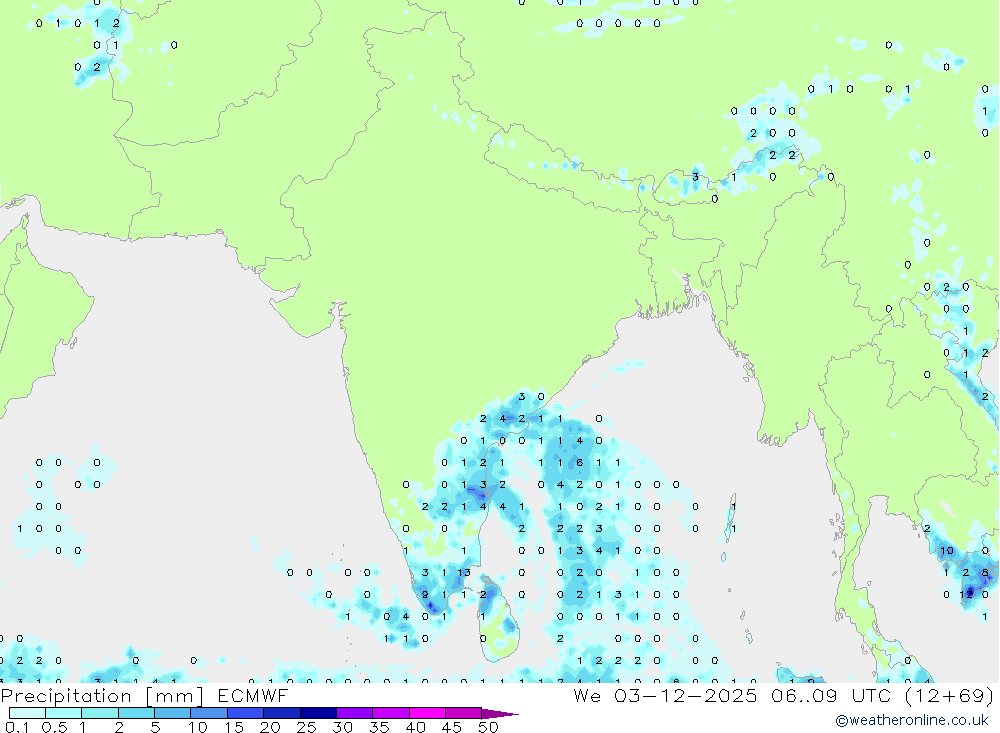Viewport: 1000px width, 733px height.
Task: Select the 1–2 mm legend color swatch
Action: [x=99, y=713]
